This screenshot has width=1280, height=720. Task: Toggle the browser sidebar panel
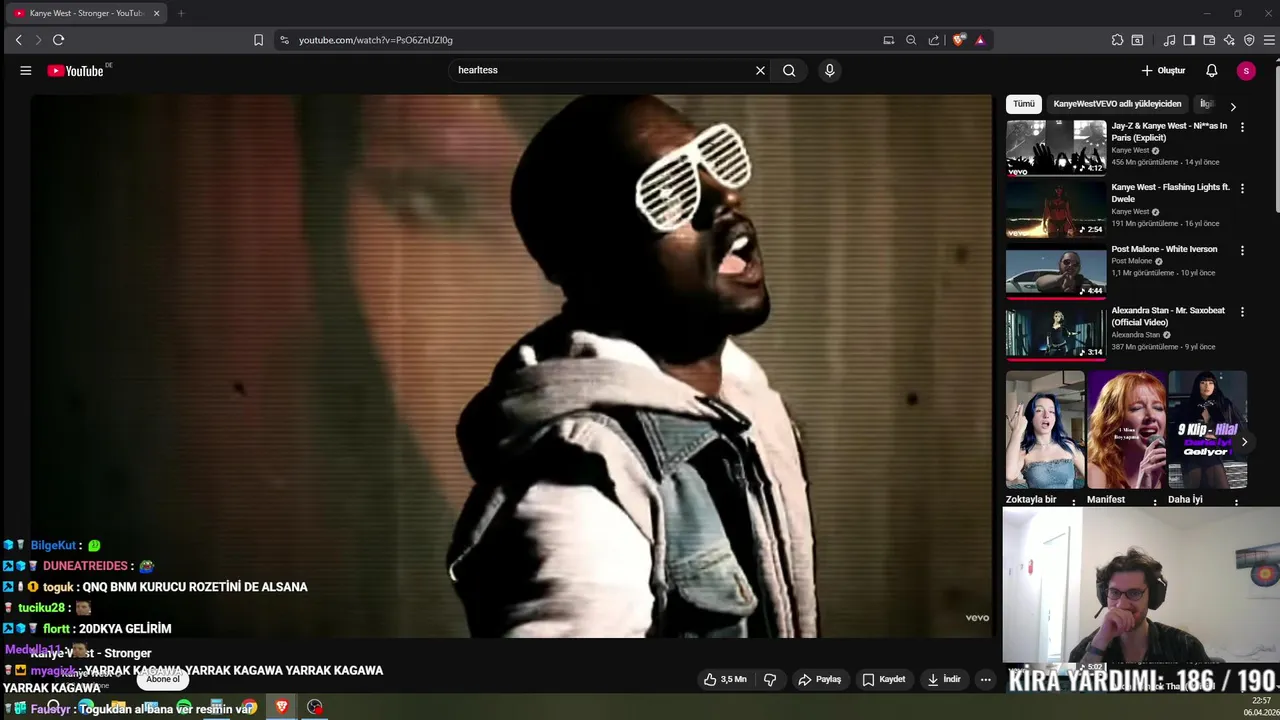click(x=1189, y=40)
